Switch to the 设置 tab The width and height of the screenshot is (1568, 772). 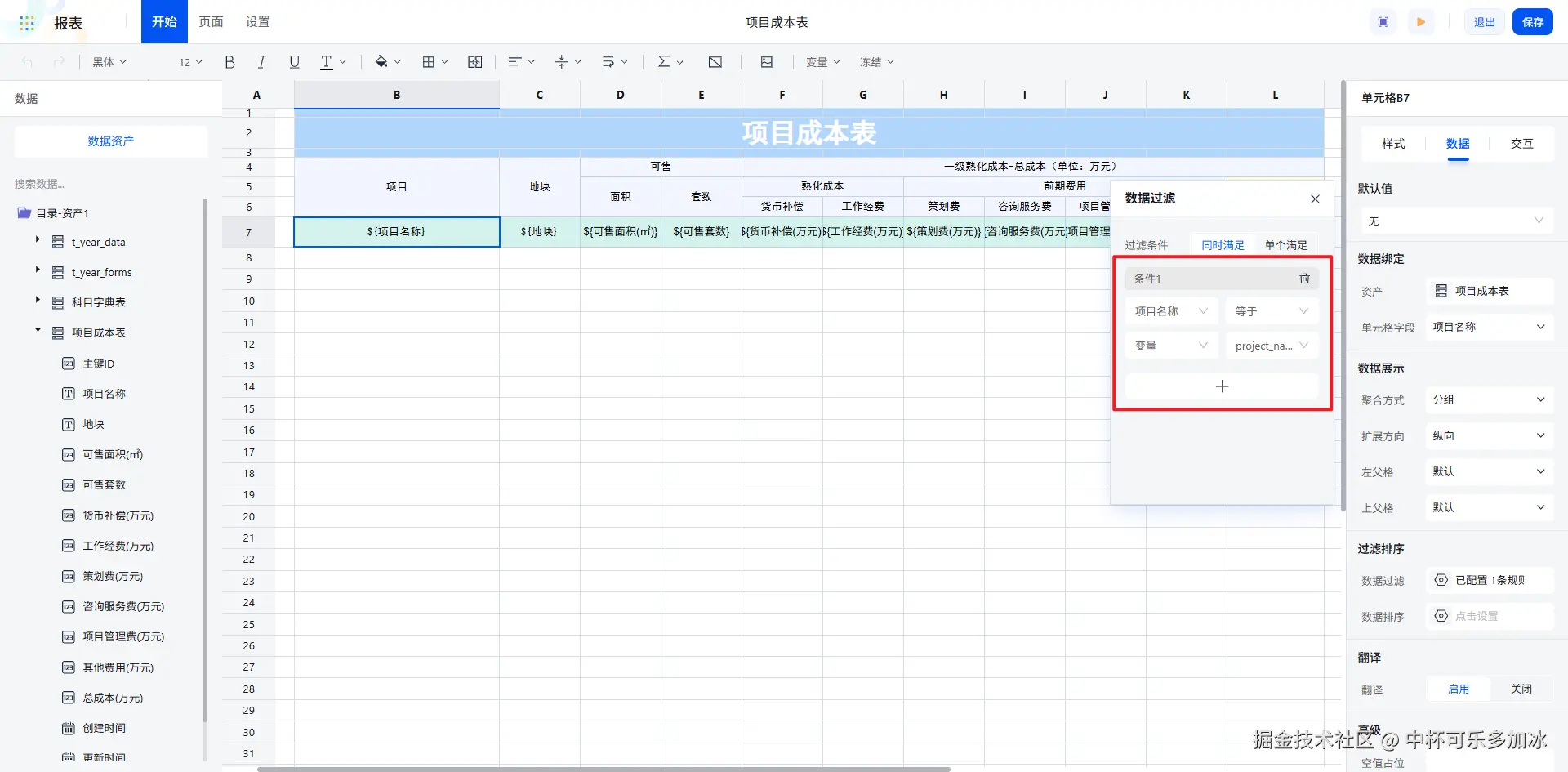(257, 21)
